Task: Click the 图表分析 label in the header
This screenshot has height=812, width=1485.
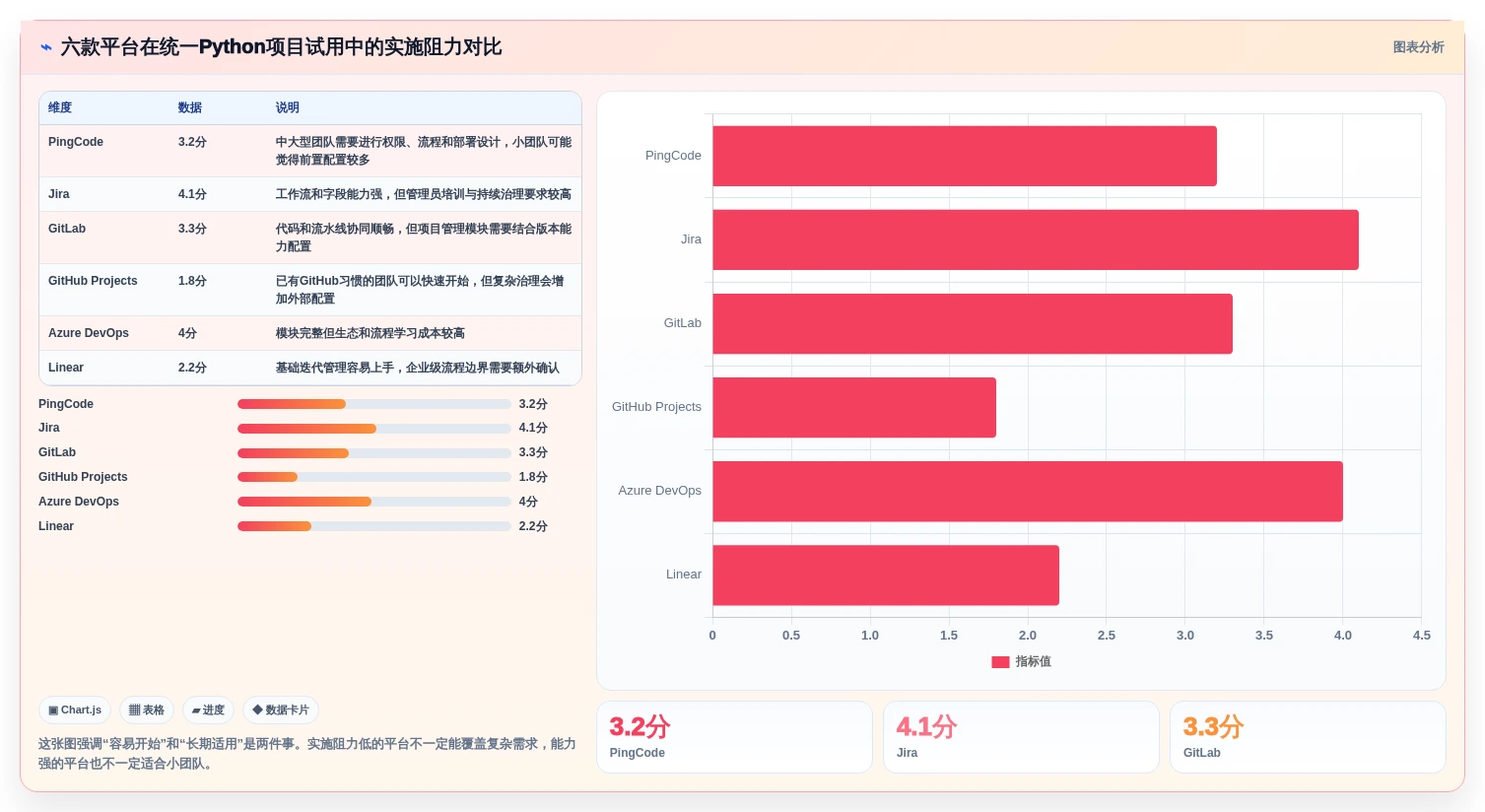Action: click(1418, 47)
